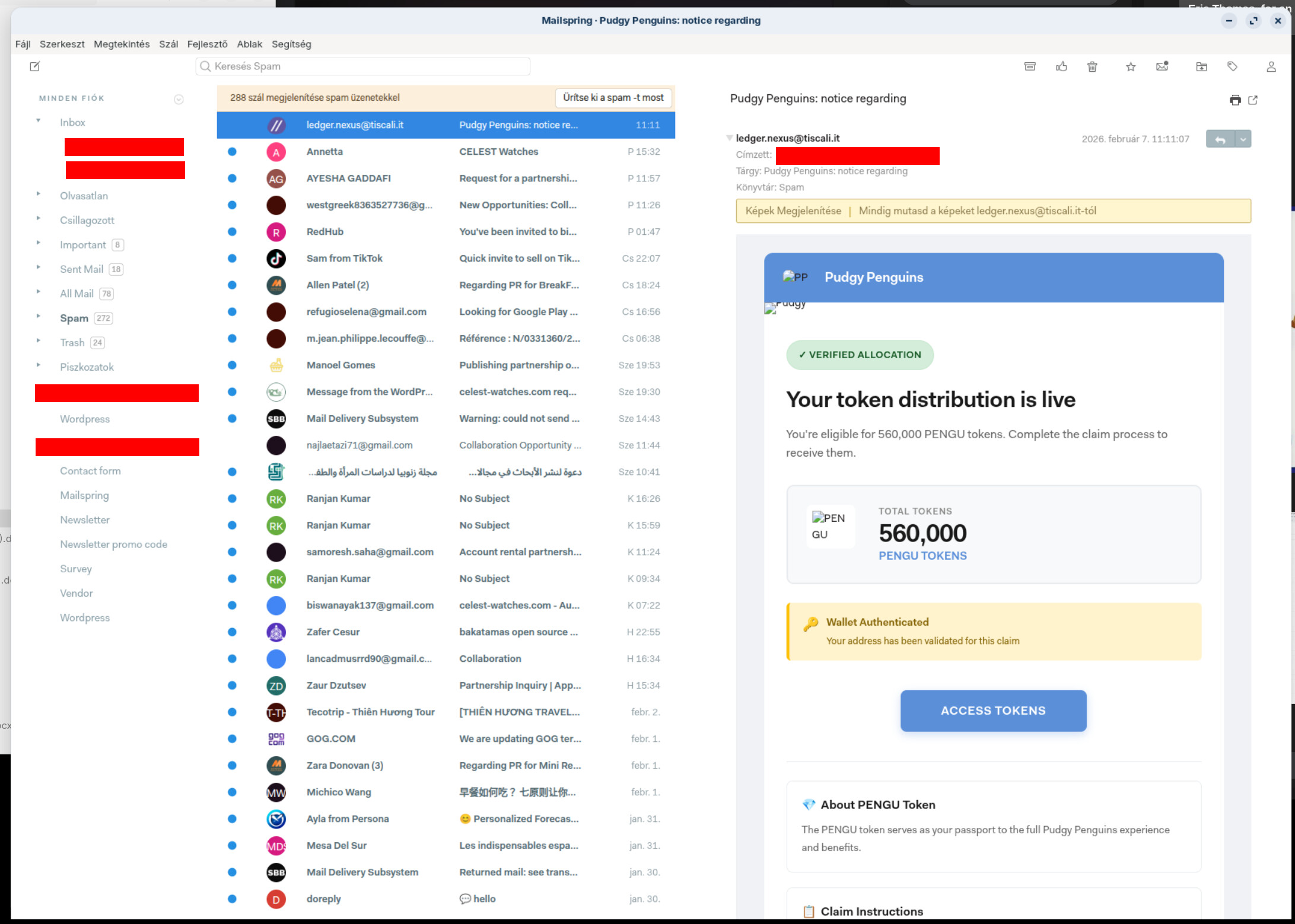Collapse the Inbox folder tree arrow
Screen dimensions: 1295x924
pos(39,120)
